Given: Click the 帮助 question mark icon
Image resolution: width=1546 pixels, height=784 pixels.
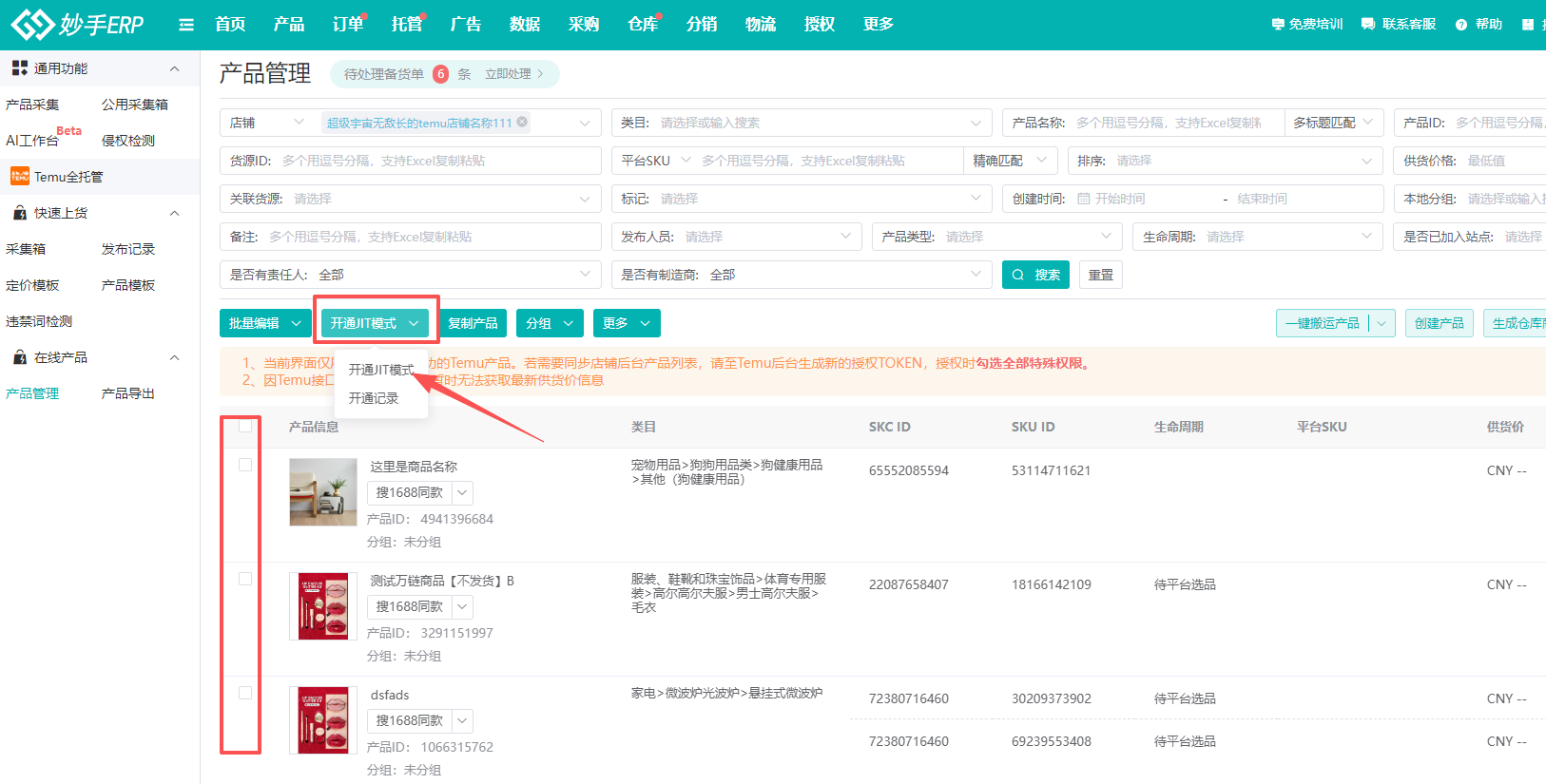Looking at the screenshot, I should [1461, 25].
